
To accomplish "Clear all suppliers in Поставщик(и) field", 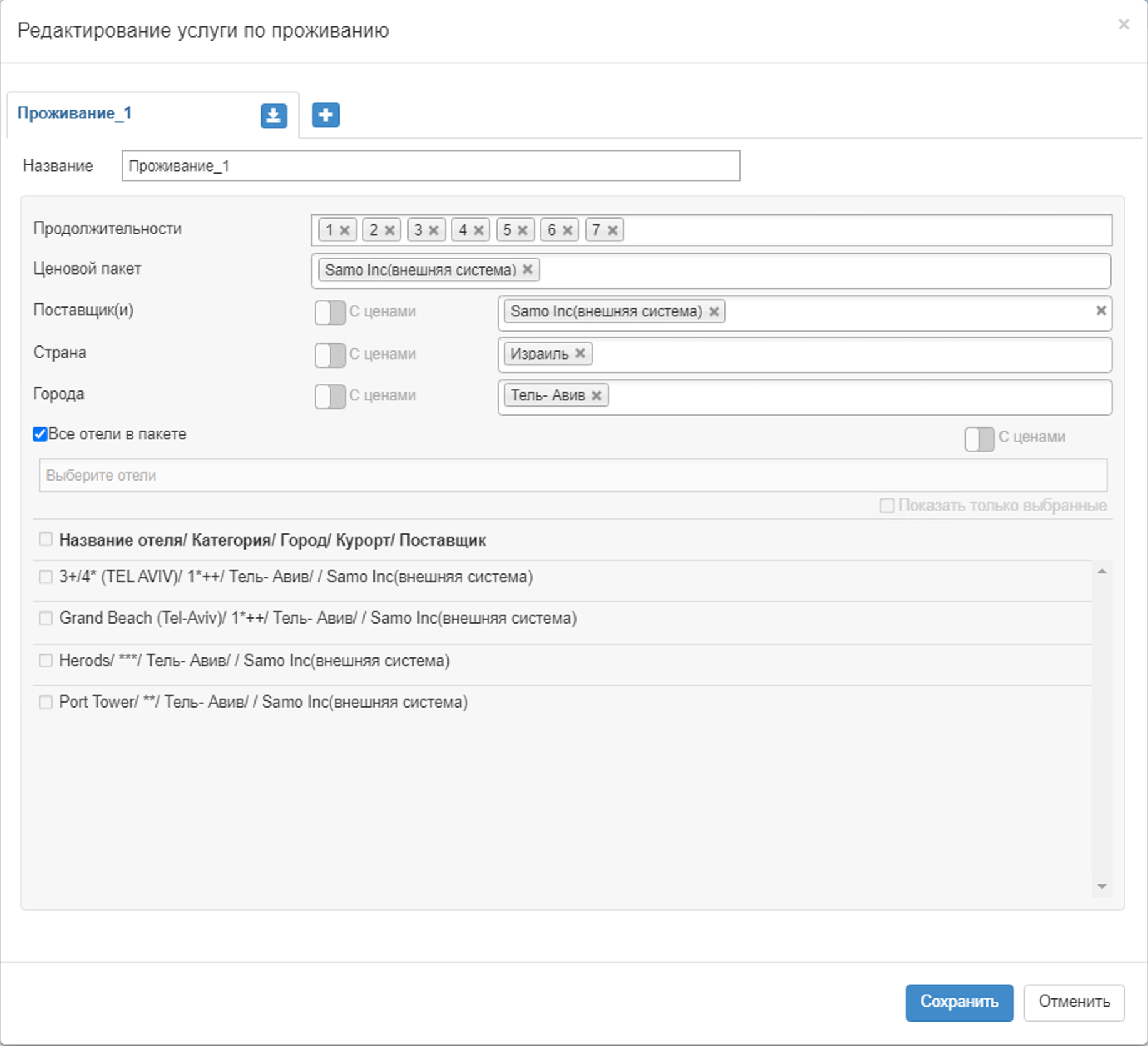I will [x=1100, y=311].
